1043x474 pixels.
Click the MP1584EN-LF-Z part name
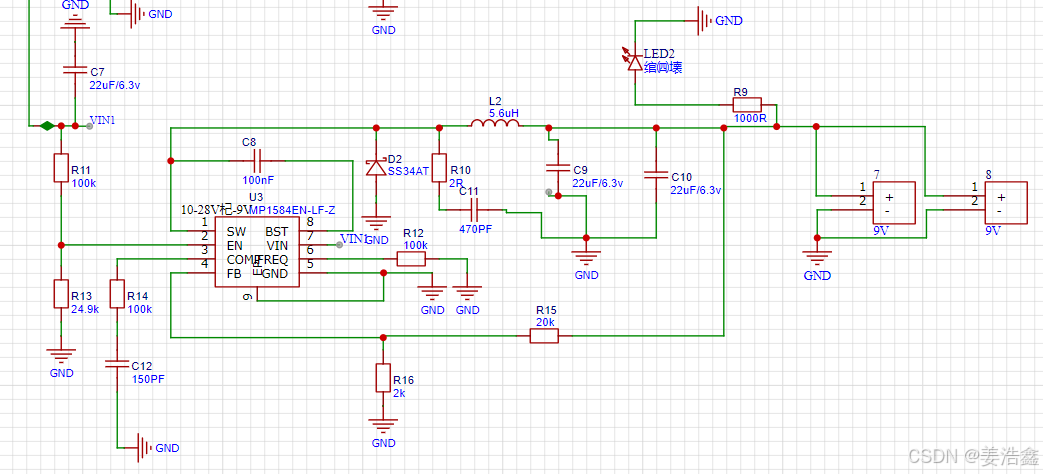tap(293, 210)
